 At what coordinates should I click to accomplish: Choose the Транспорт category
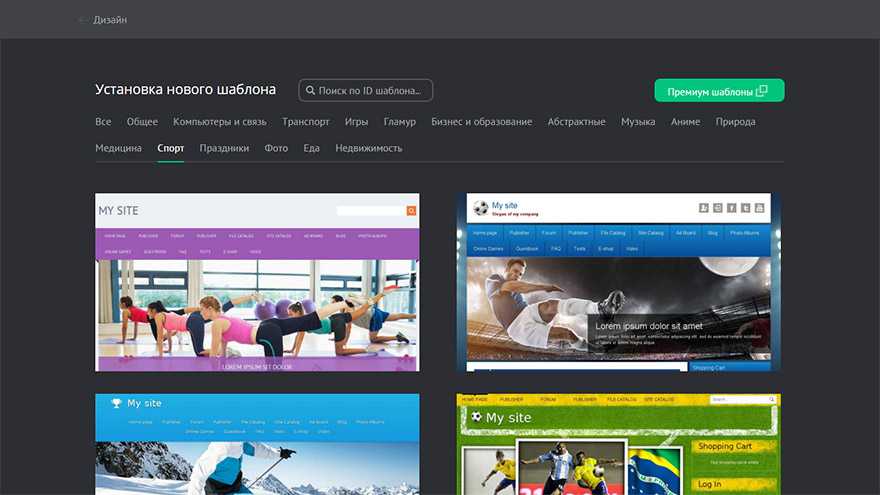click(305, 122)
